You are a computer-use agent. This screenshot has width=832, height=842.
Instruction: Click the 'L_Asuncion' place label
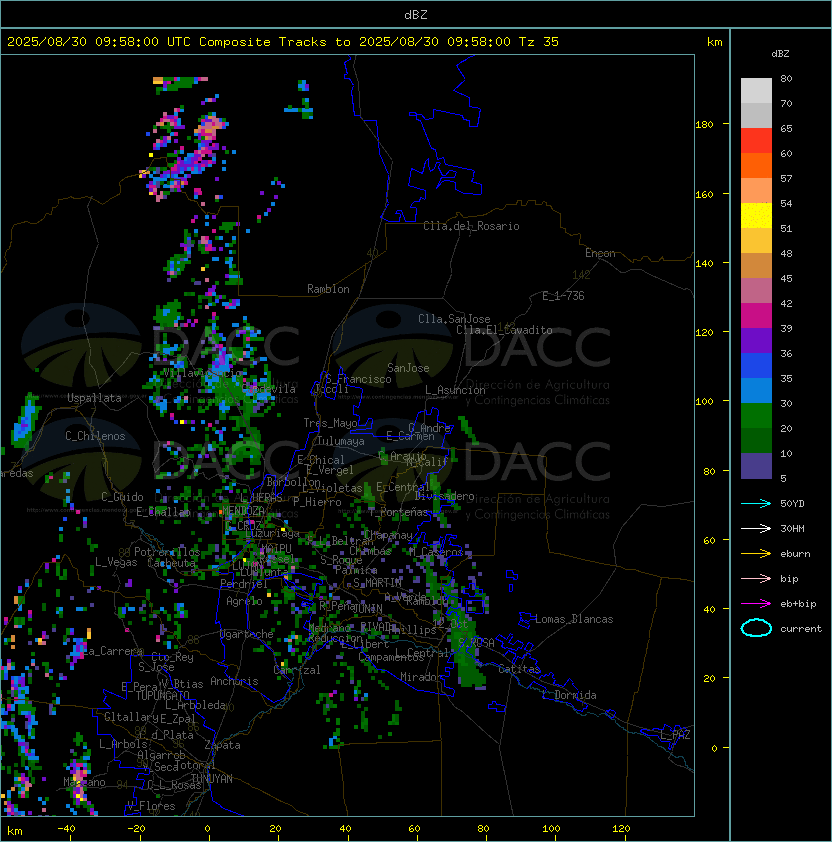(x=455, y=390)
